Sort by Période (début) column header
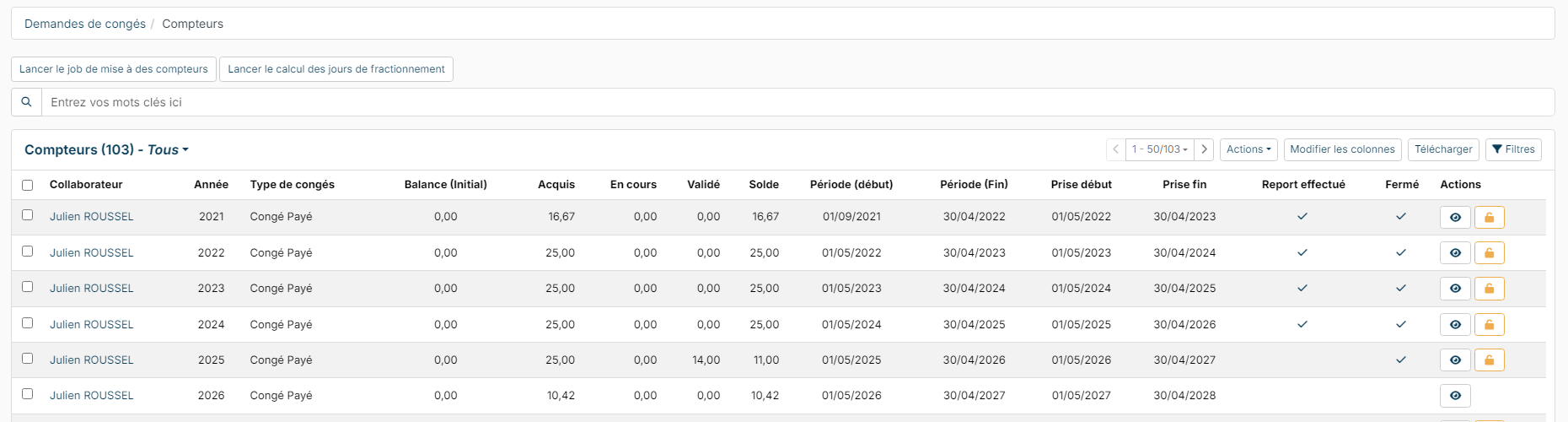 click(851, 185)
